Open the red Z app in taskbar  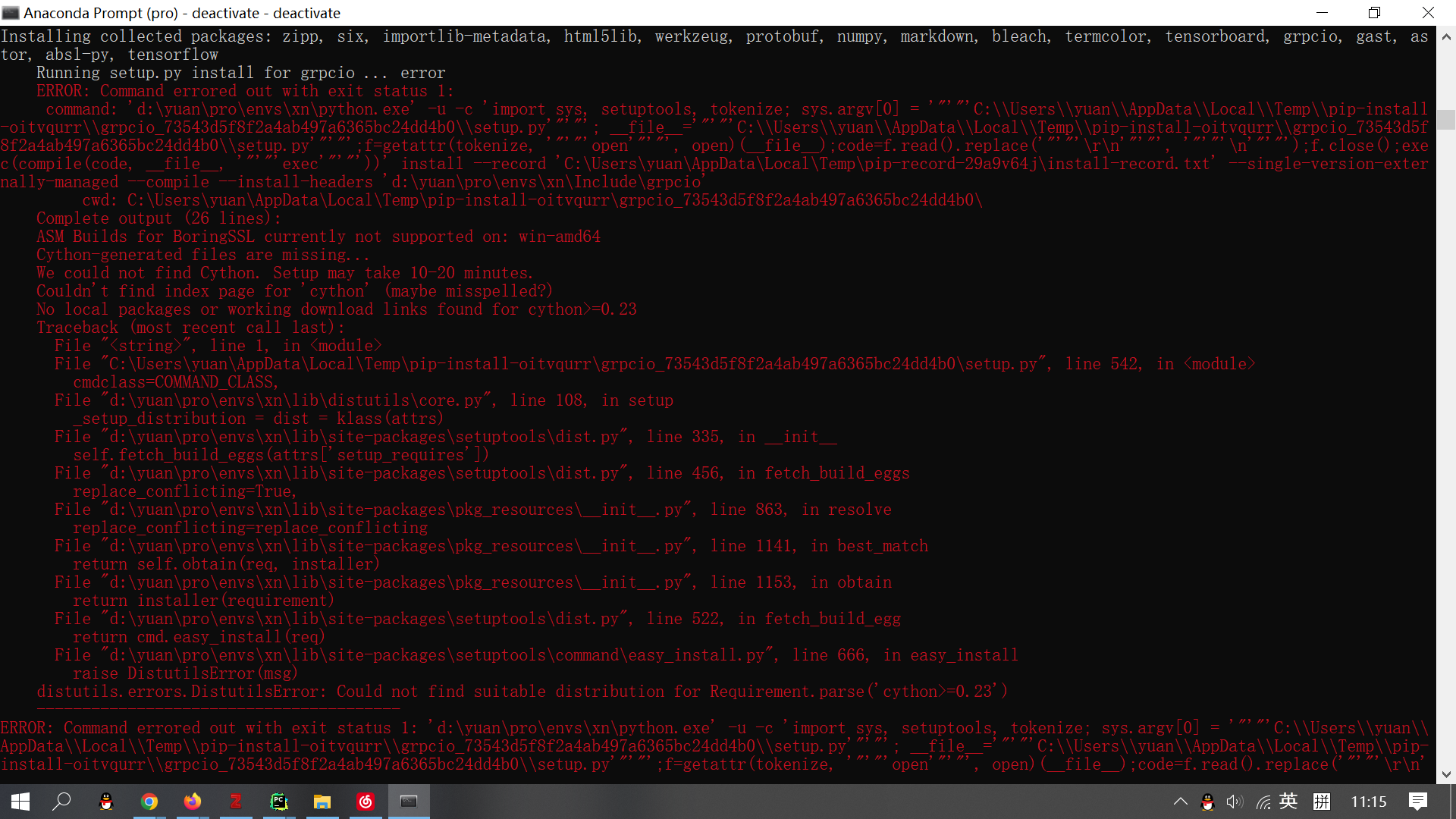click(236, 802)
